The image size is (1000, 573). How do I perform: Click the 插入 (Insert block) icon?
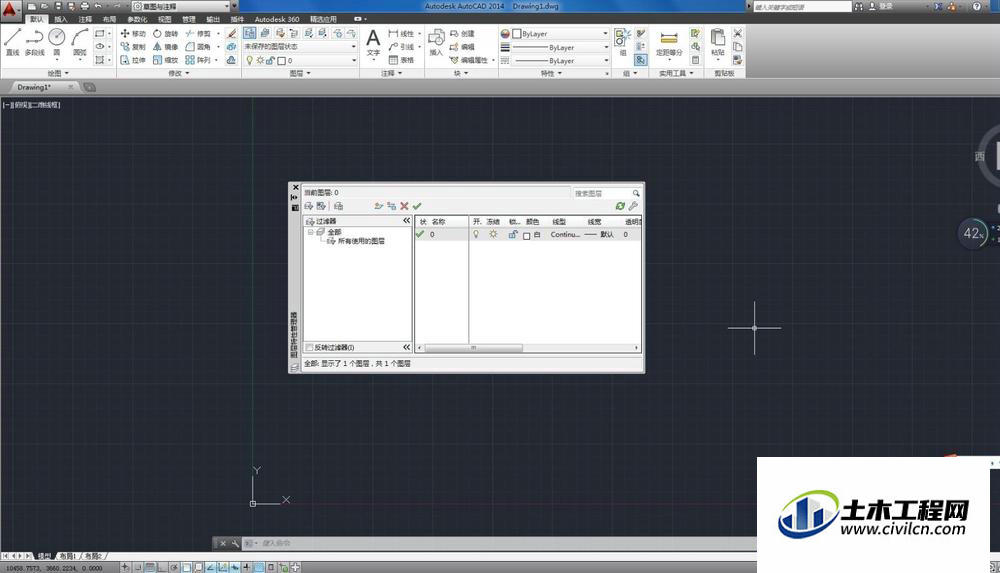tap(436, 43)
